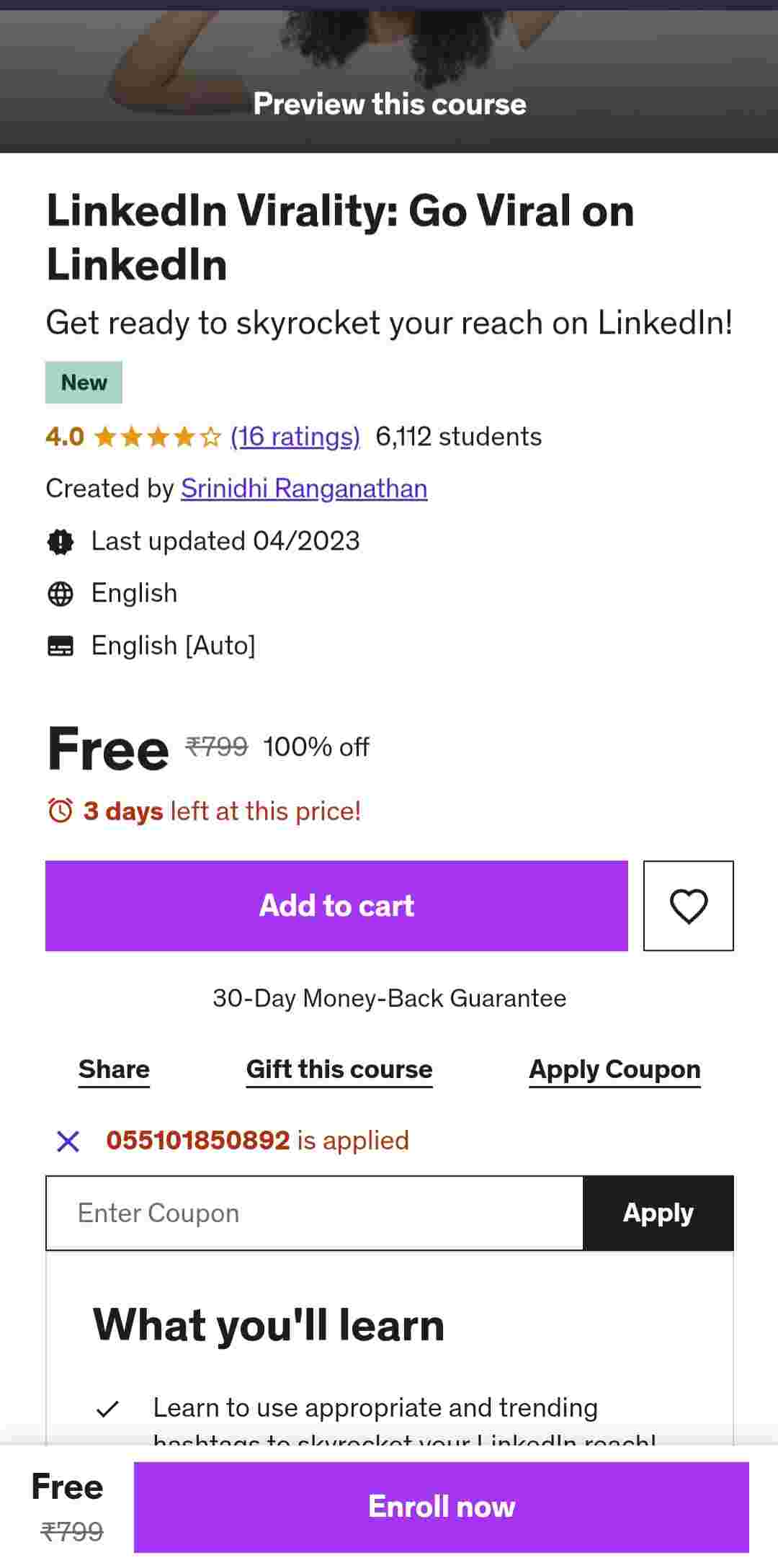Viewport: 778px width, 1568px height.
Task: Focus the Enter Coupon text field
Action: pyautogui.click(x=315, y=1213)
